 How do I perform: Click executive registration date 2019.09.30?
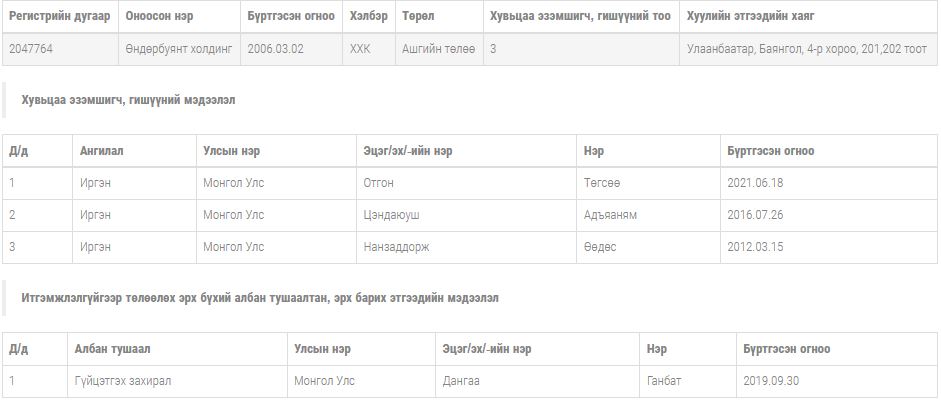click(771, 381)
